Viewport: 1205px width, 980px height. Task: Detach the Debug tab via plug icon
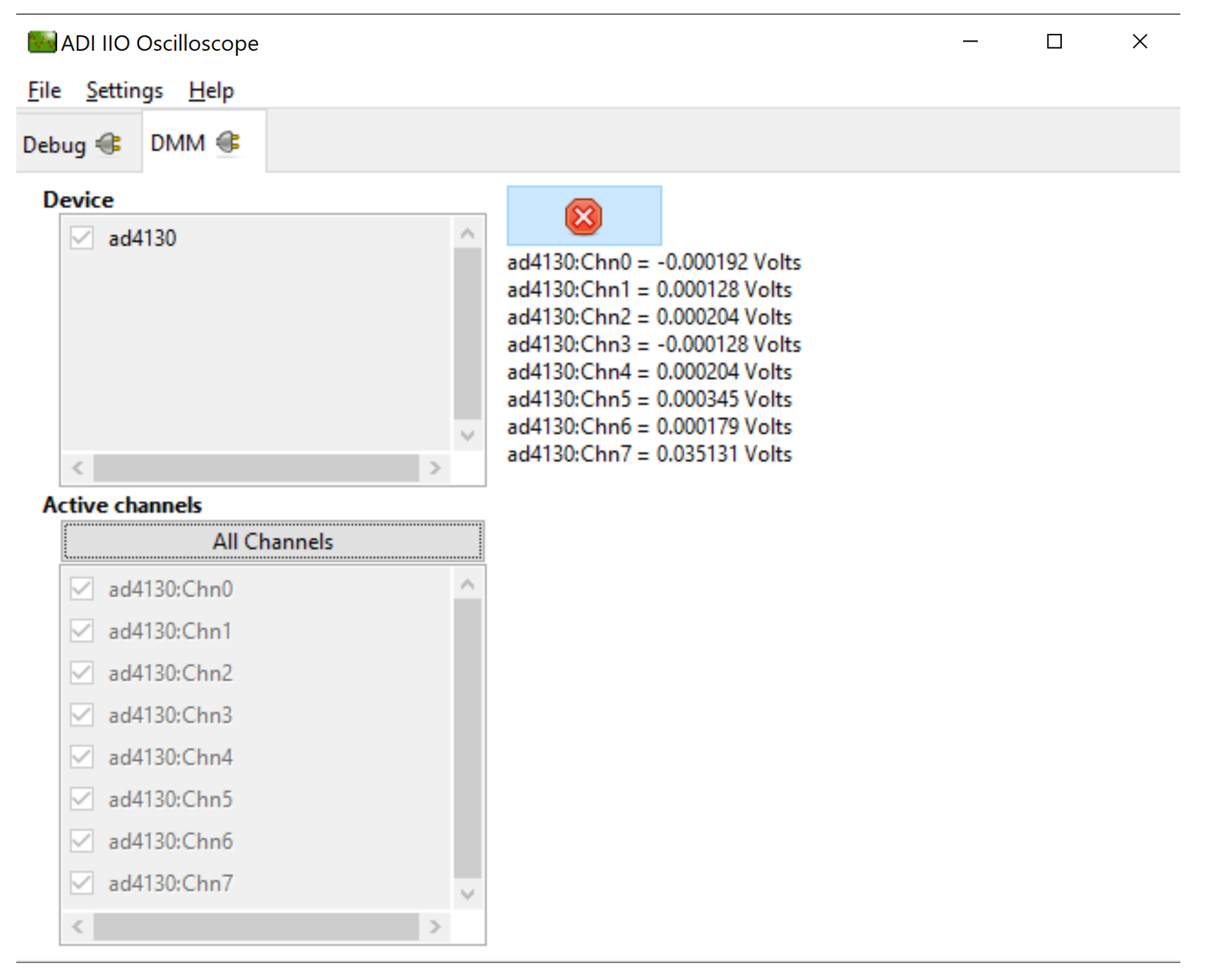tap(109, 144)
